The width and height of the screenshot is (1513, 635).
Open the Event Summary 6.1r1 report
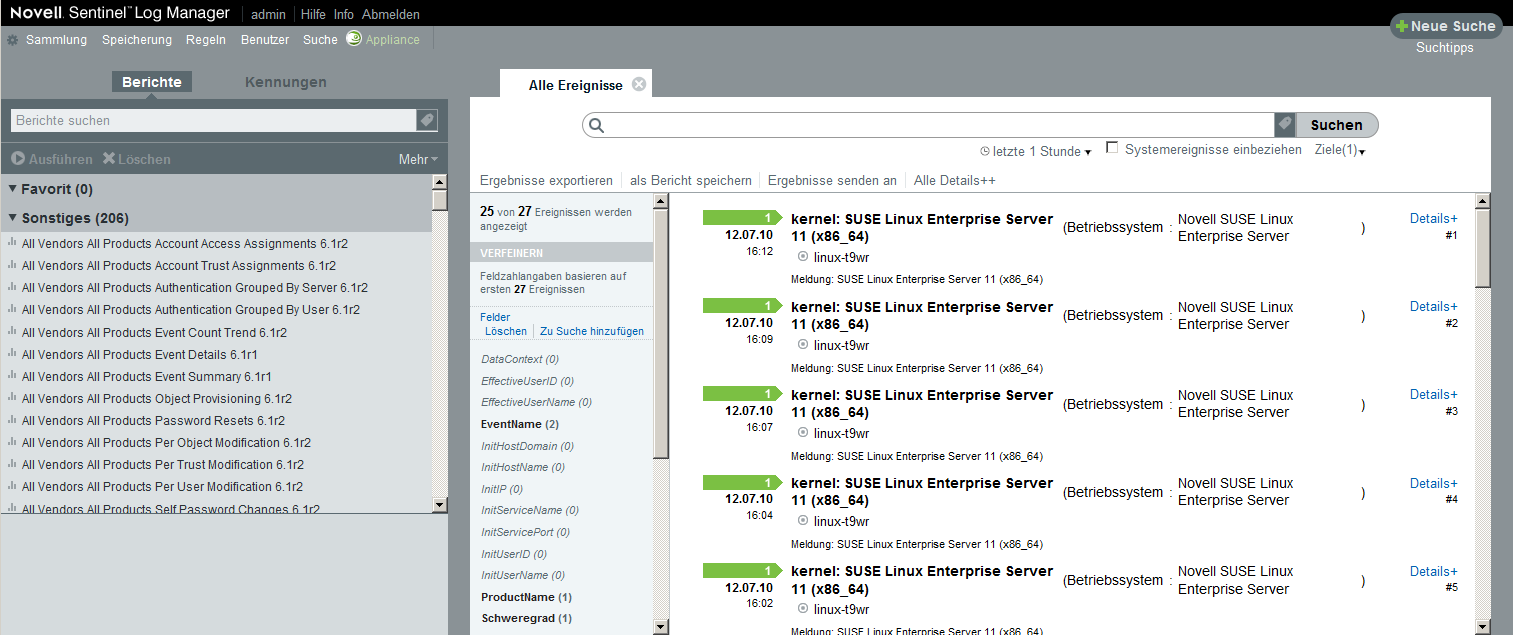pos(147,376)
